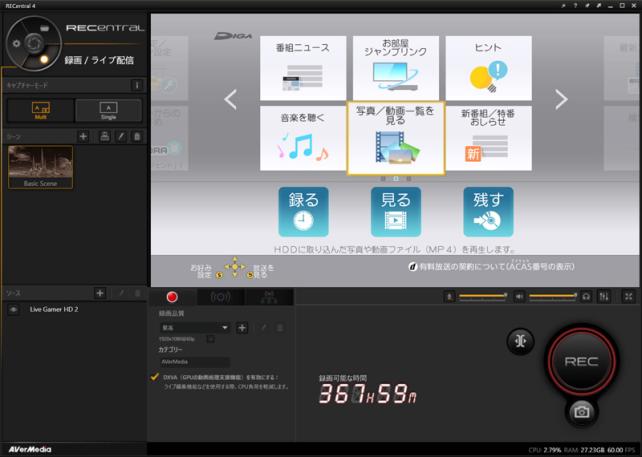Open the お部屋ジャンプリンク tile
Viewport: 642px width, 457px height.
(x=396, y=68)
